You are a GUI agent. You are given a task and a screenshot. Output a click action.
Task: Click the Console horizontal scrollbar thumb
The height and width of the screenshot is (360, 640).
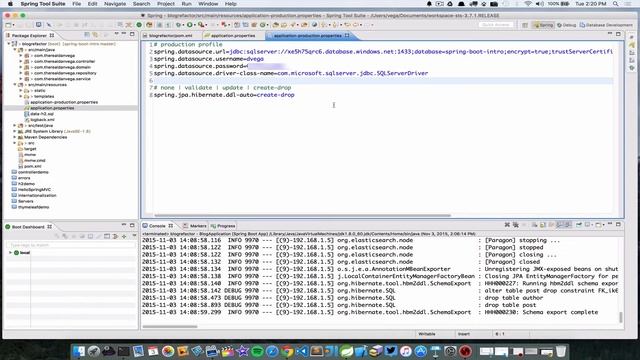[x=170, y=326]
